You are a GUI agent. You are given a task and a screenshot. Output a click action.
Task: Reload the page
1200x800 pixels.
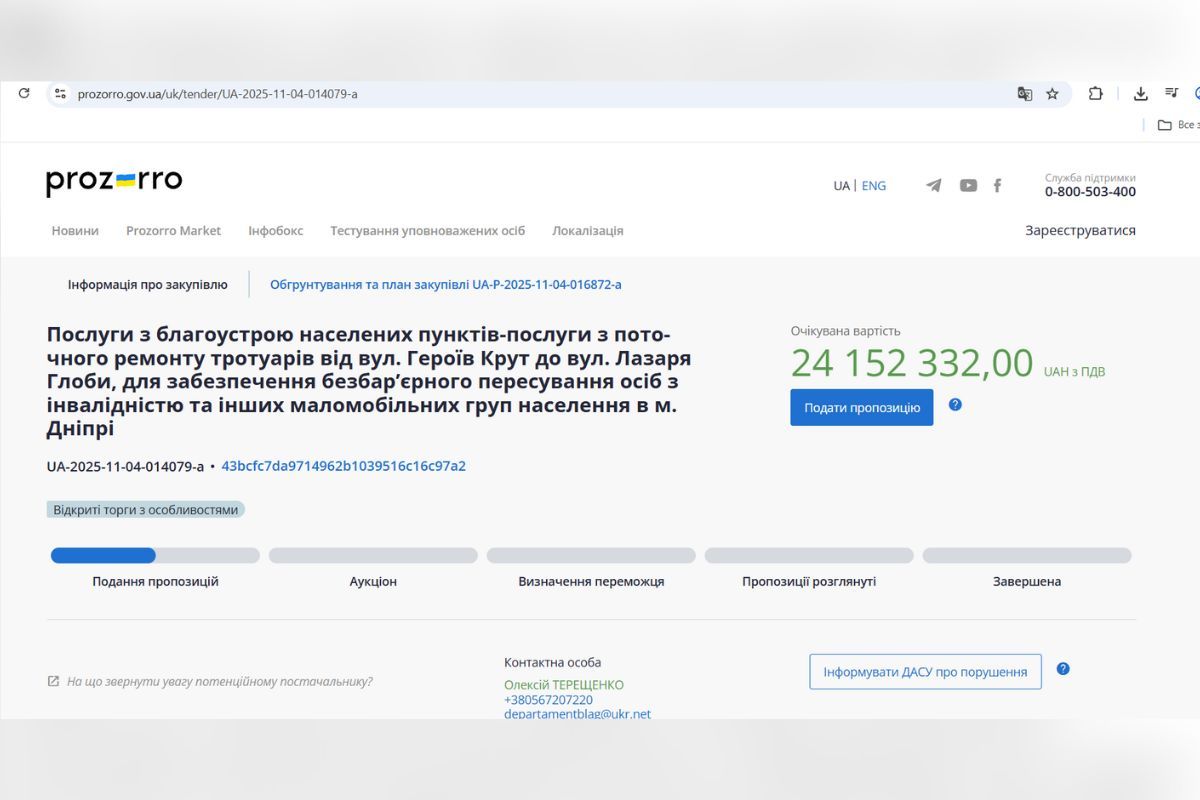pos(23,92)
